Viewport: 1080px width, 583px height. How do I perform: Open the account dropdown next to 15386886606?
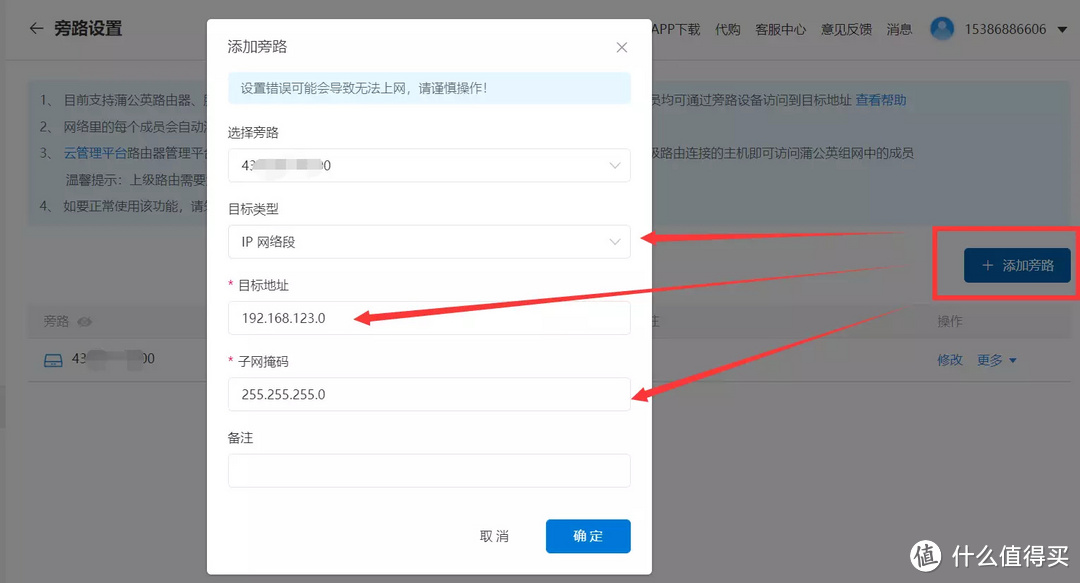coord(1064,29)
